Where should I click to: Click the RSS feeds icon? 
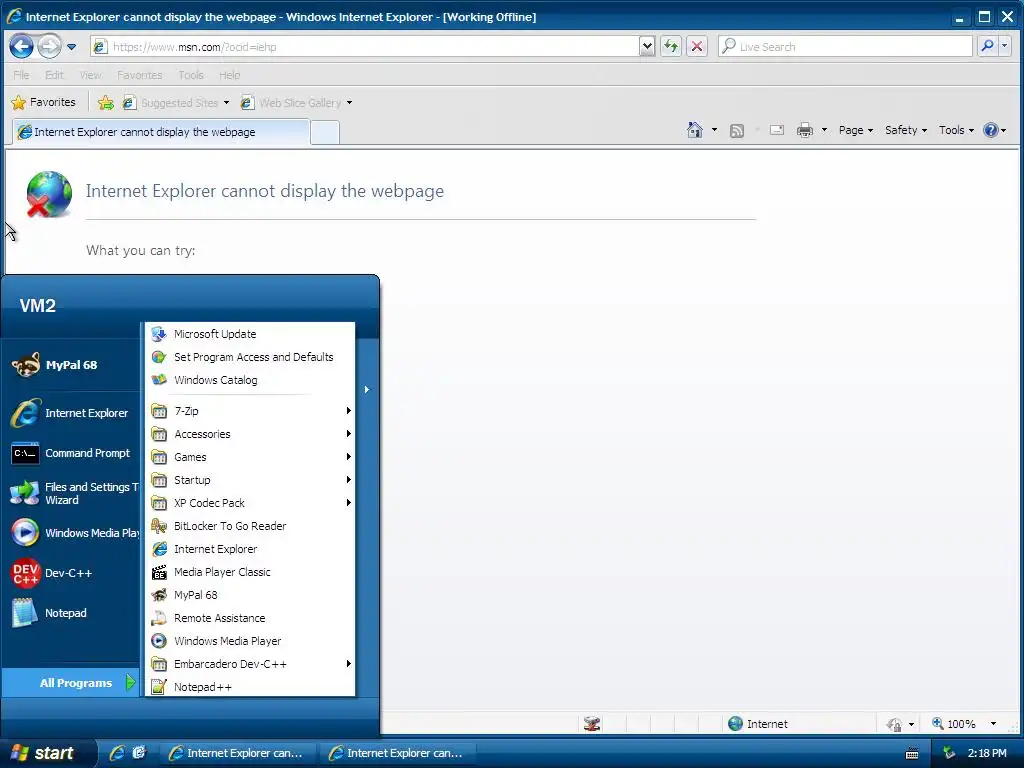click(x=737, y=131)
